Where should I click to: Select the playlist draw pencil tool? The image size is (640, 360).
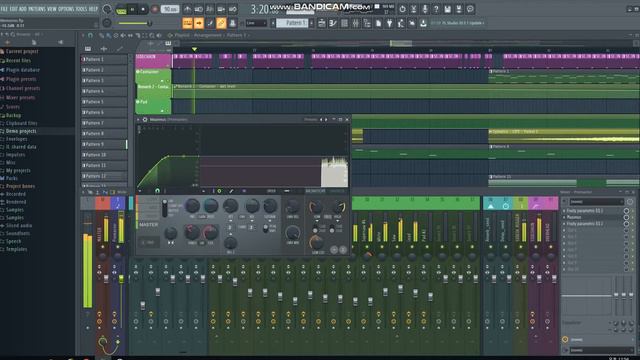(101, 36)
